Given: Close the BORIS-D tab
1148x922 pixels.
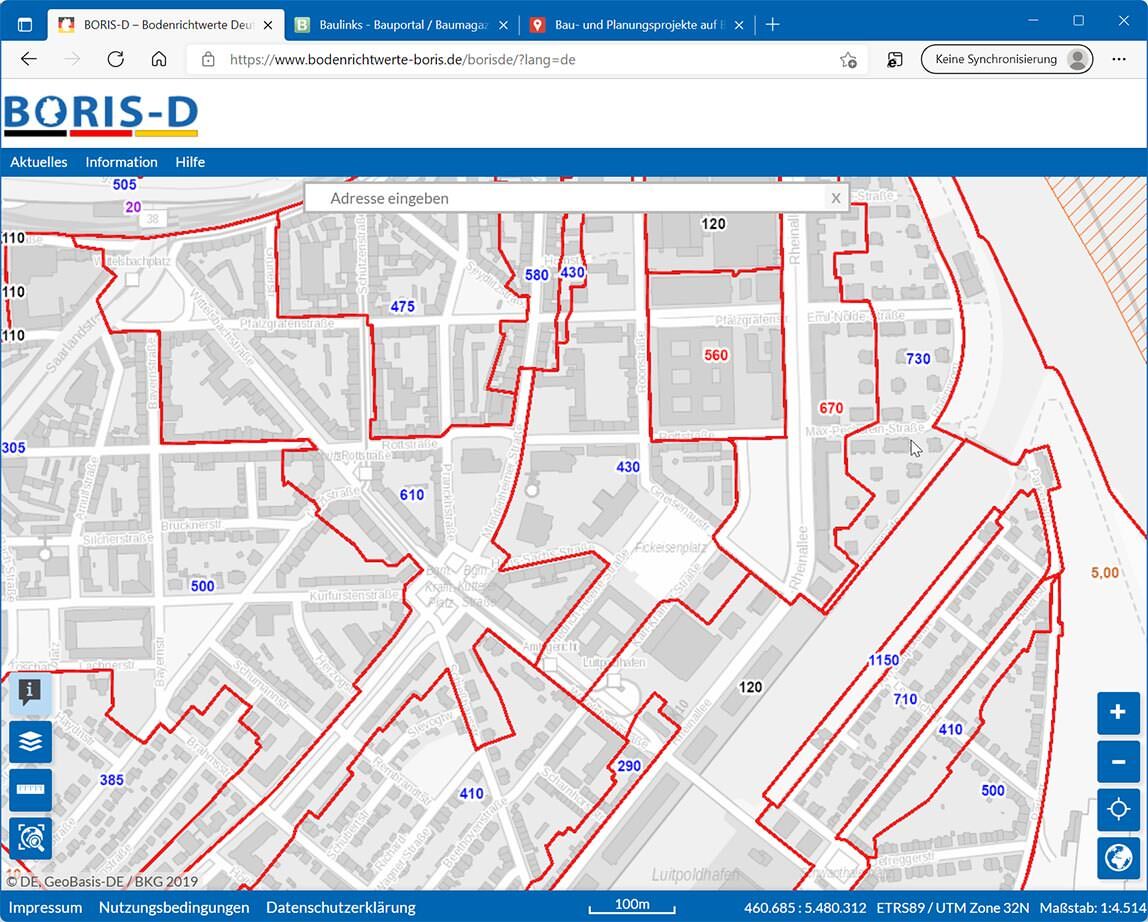Looking at the screenshot, I should (x=268, y=25).
